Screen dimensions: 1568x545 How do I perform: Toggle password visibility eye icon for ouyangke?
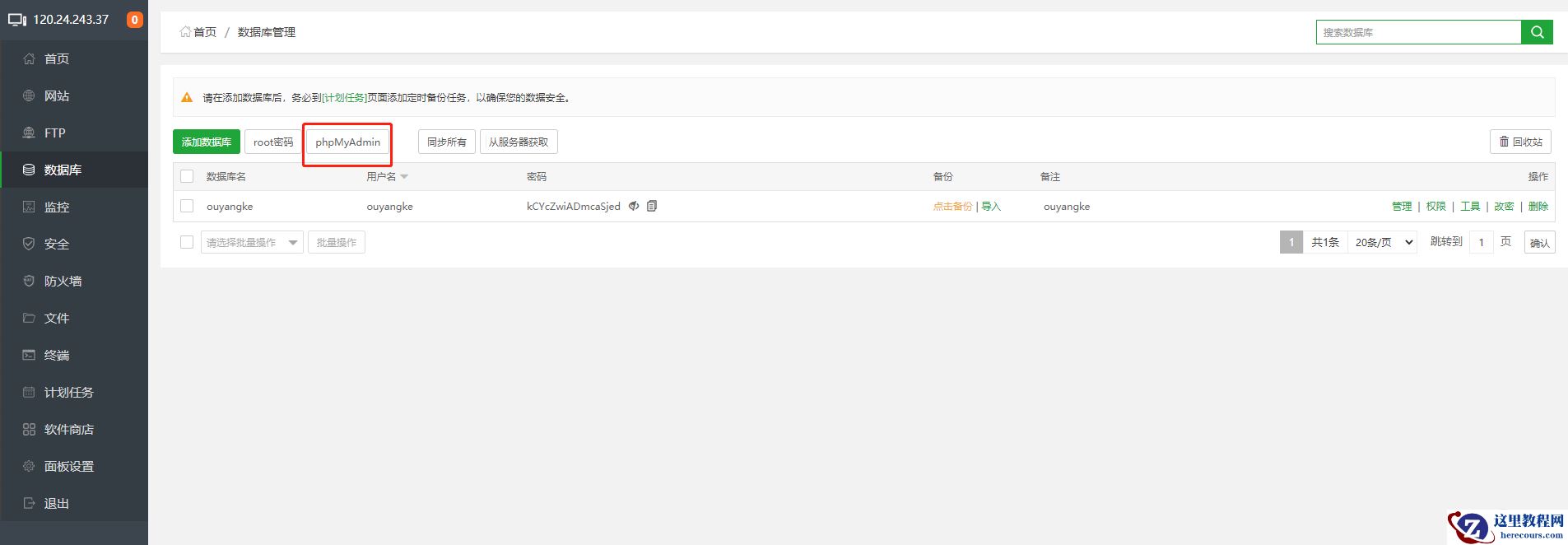coord(634,206)
